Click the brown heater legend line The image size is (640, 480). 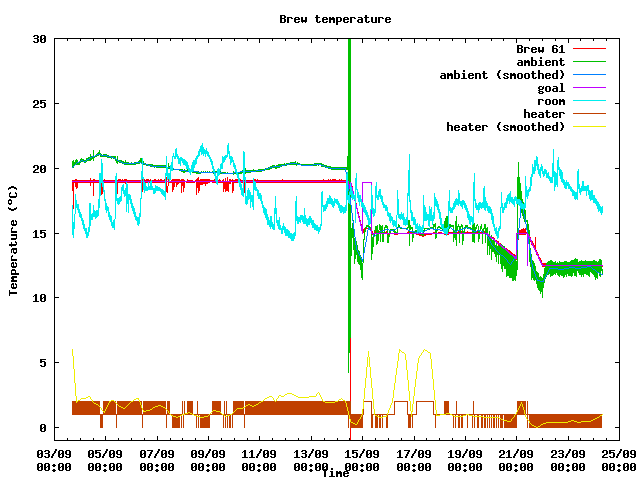(x=589, y=114)
